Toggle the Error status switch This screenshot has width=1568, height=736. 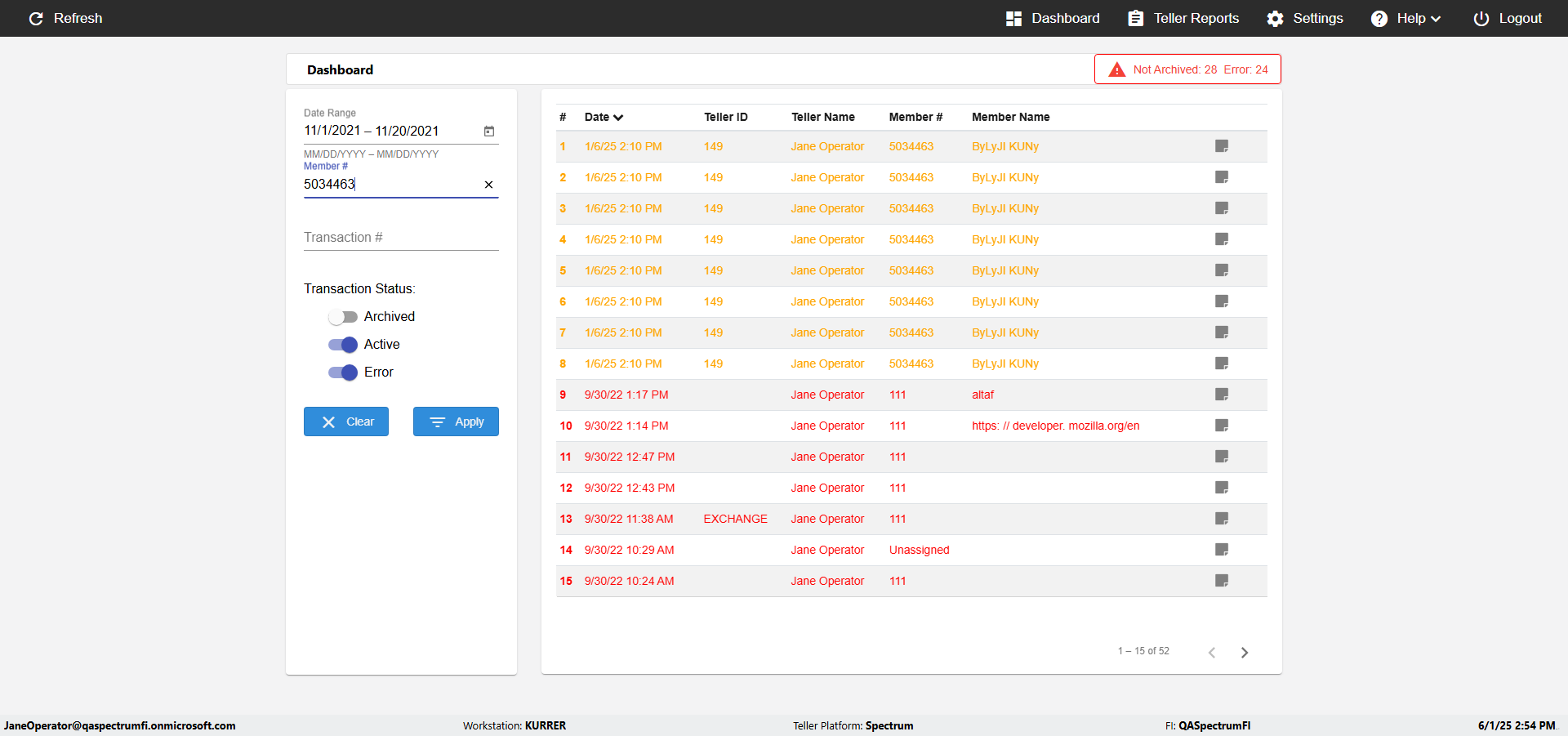point(343,372)
